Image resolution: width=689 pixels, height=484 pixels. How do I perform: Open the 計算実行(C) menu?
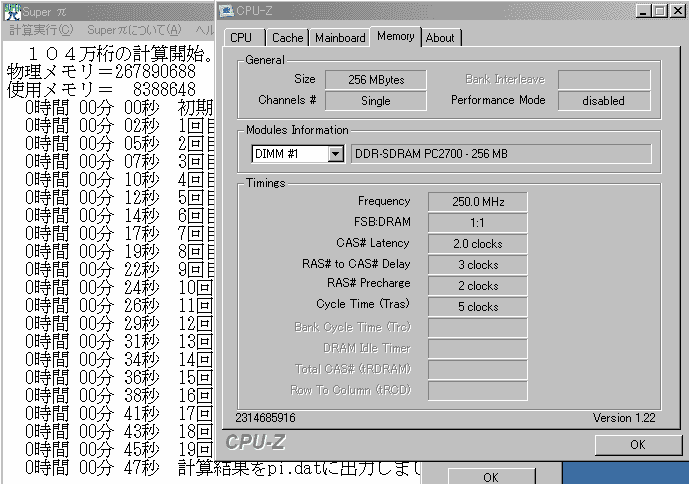click(41, 31)
